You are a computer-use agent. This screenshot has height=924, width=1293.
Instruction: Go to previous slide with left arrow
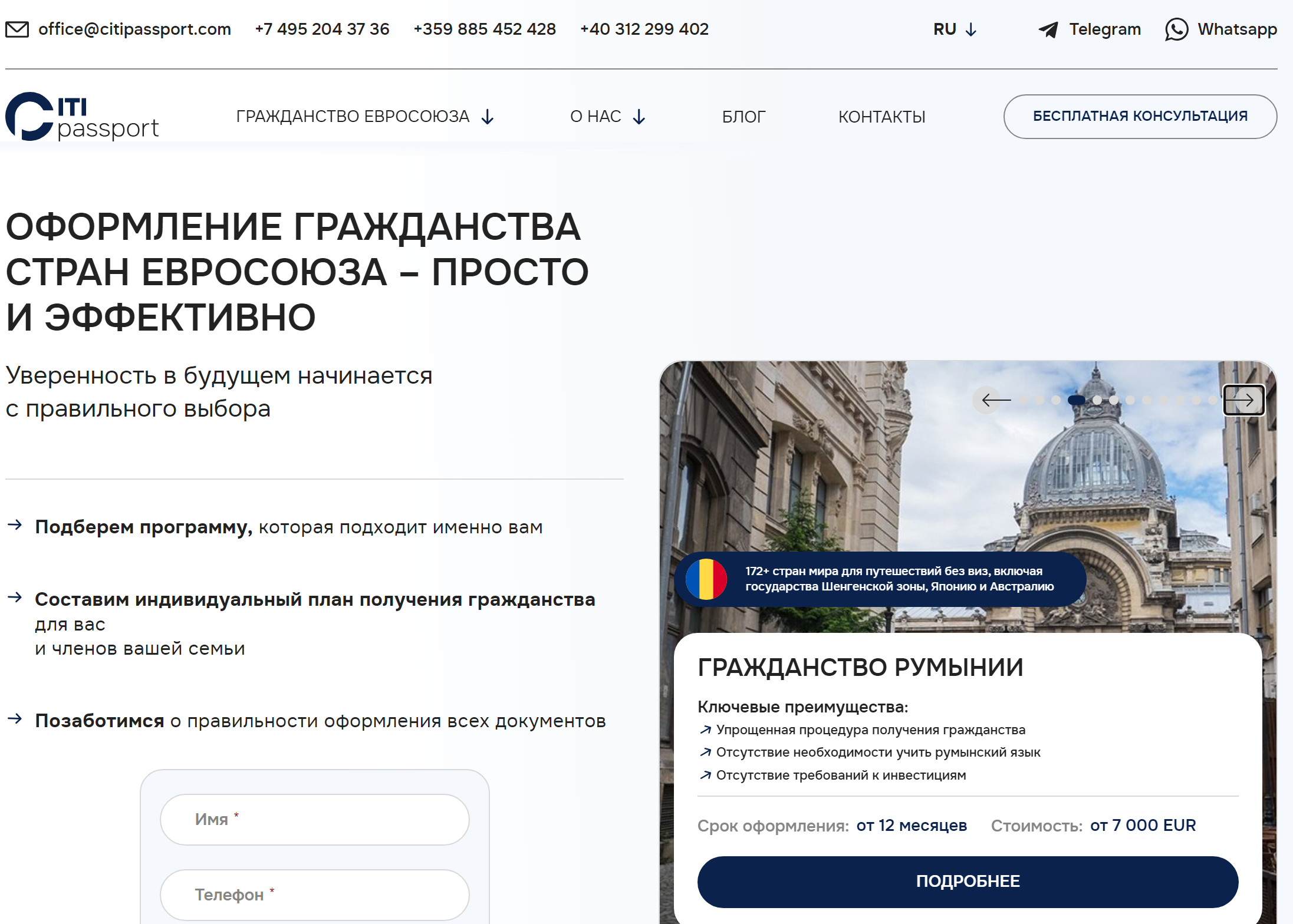pyautogui.click(x=996, y=400)
